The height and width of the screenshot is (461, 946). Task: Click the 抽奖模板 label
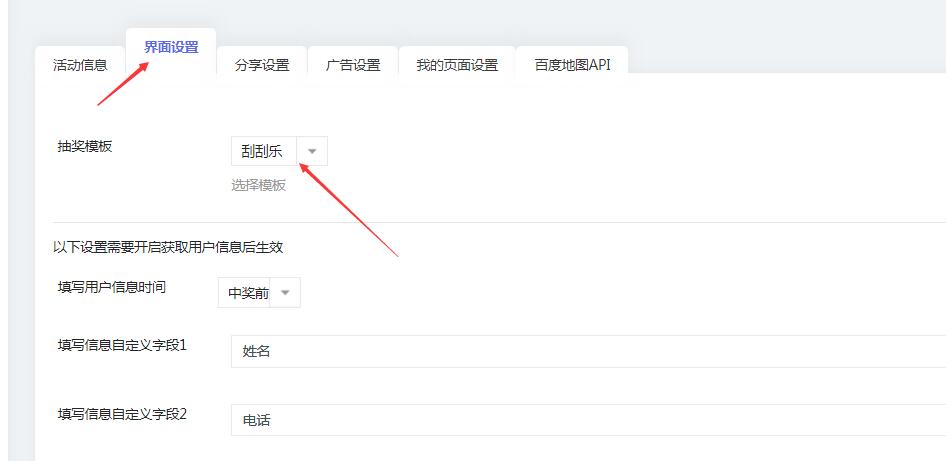point(85,146)
